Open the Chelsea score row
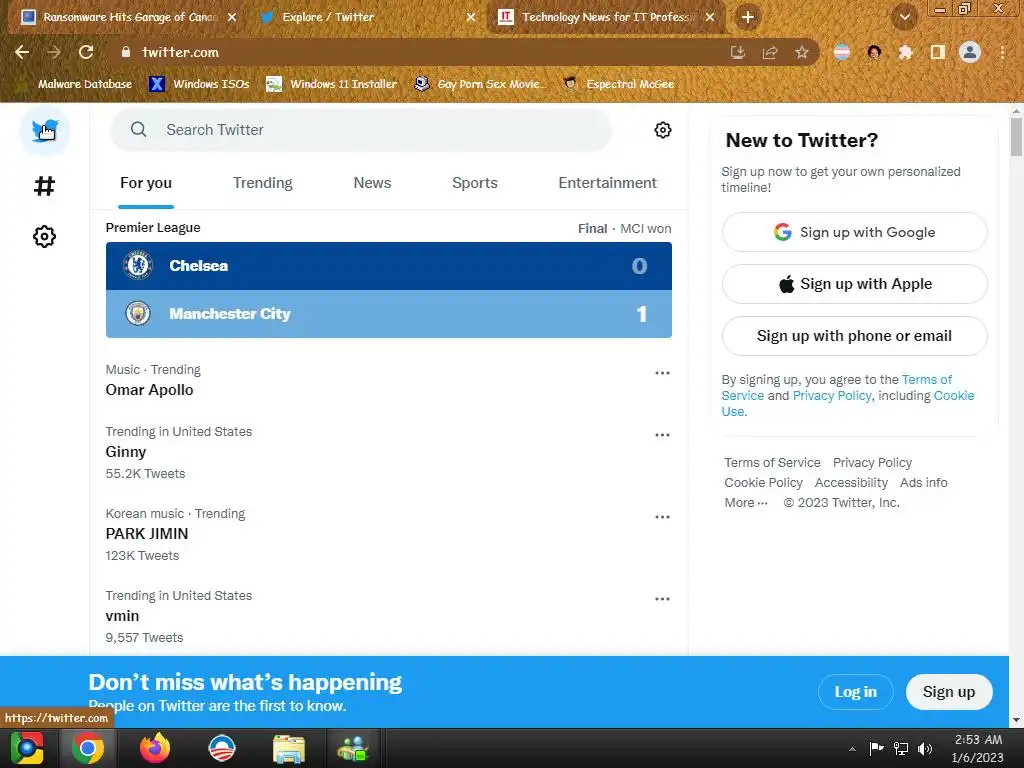Screen dimensions: 1024x768 389,266
